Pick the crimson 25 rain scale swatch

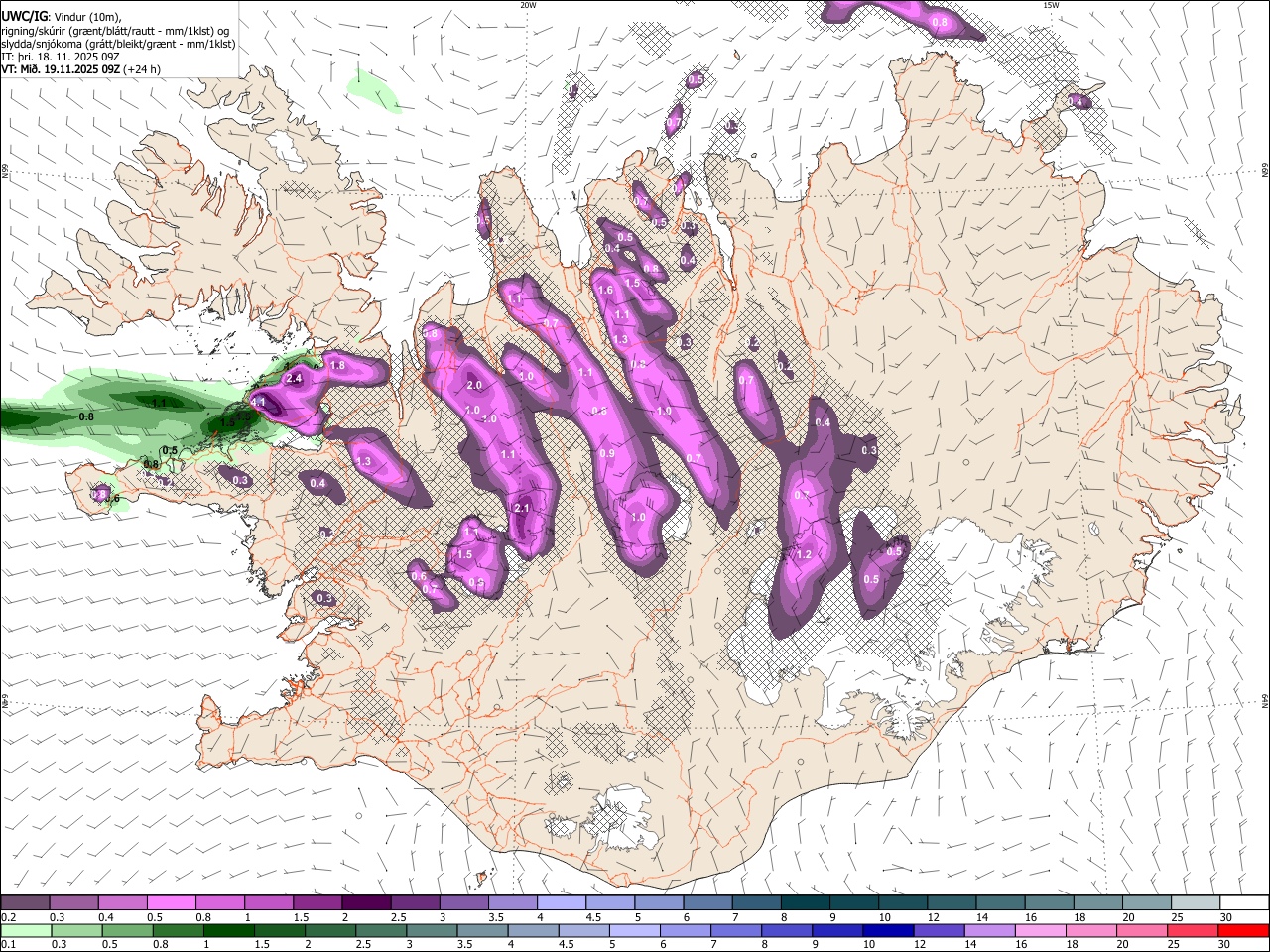pos(1192,931)
